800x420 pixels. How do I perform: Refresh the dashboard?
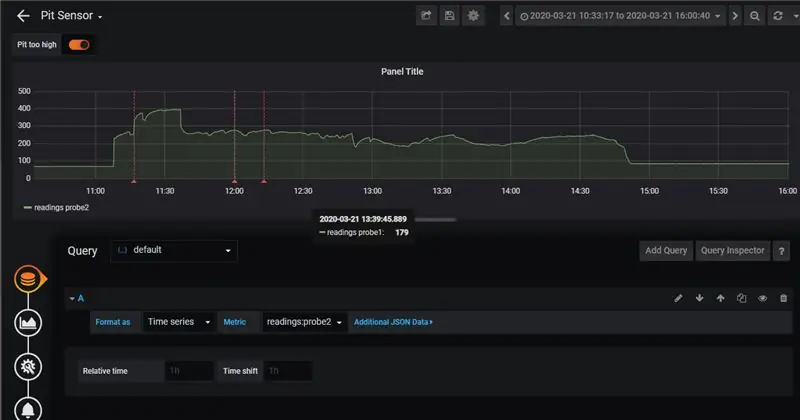[x=778, y=16]
